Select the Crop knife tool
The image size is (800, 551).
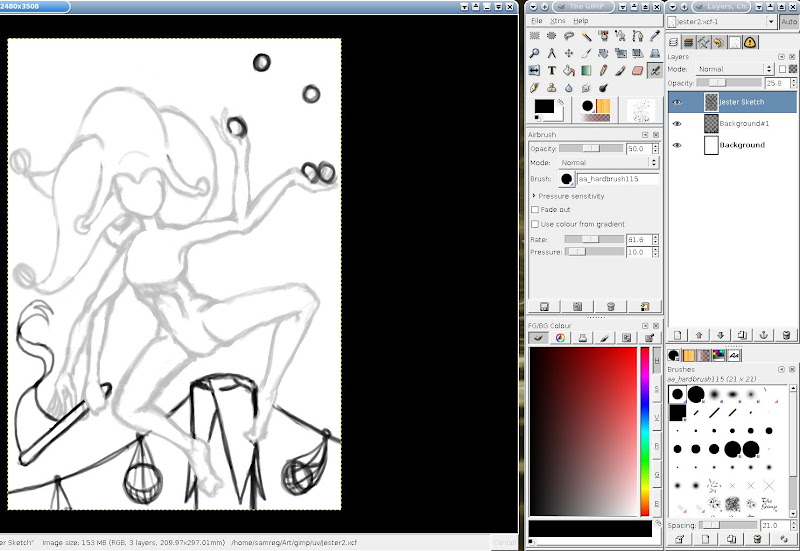[x=586, y=53]
